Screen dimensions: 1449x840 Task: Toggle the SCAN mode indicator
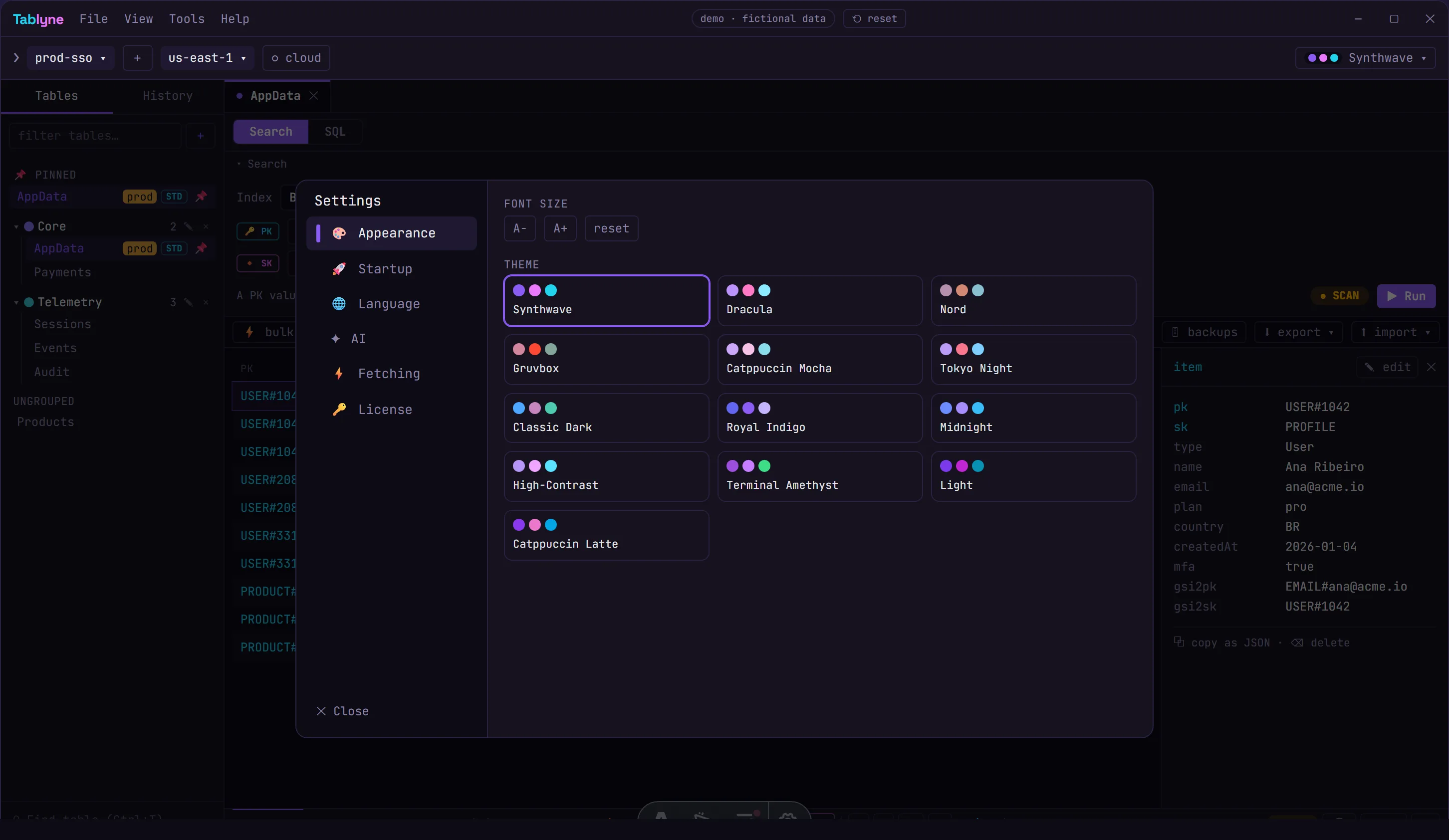pos(1340,296)
